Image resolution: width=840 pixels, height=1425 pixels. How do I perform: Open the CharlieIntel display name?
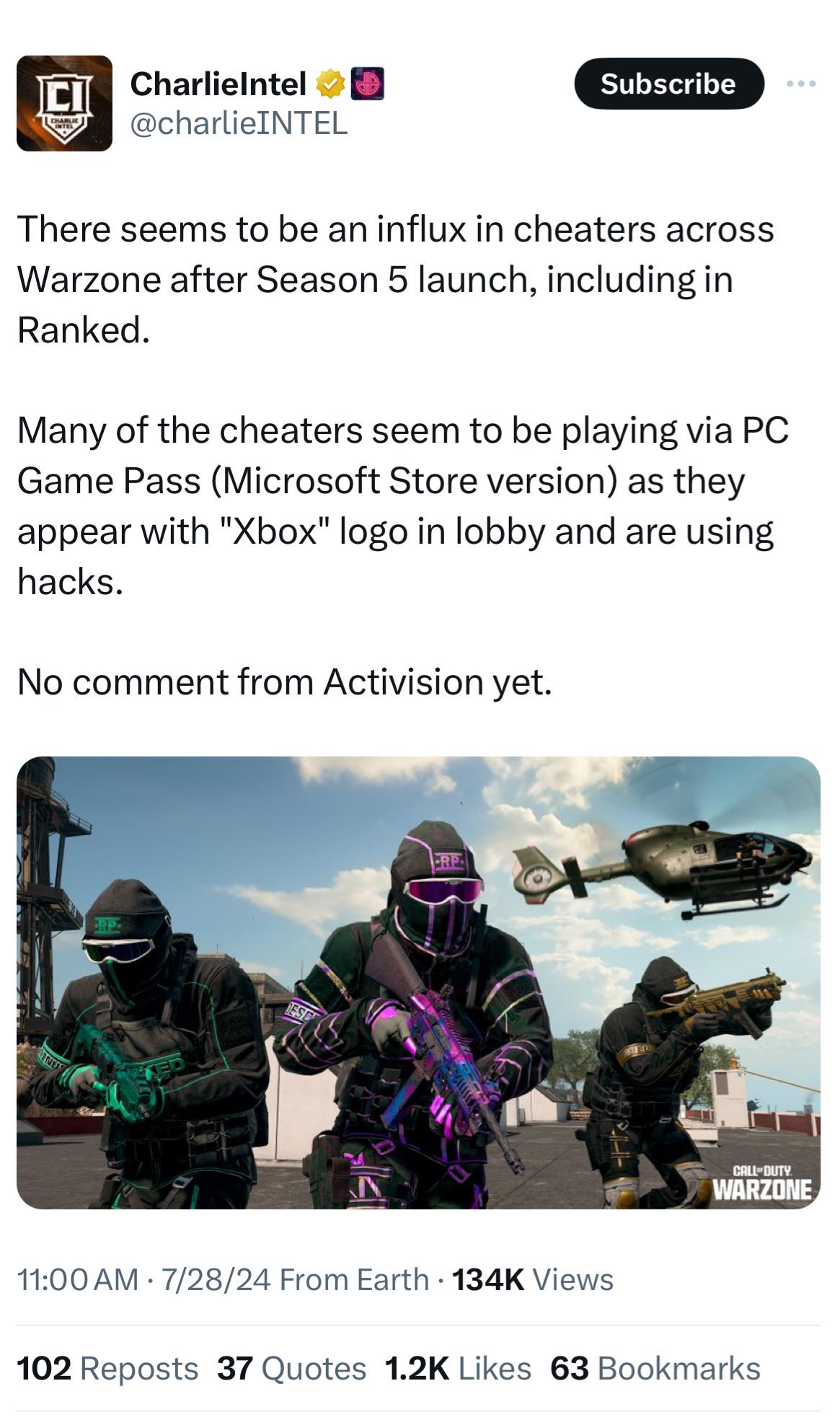click(218, 84)
